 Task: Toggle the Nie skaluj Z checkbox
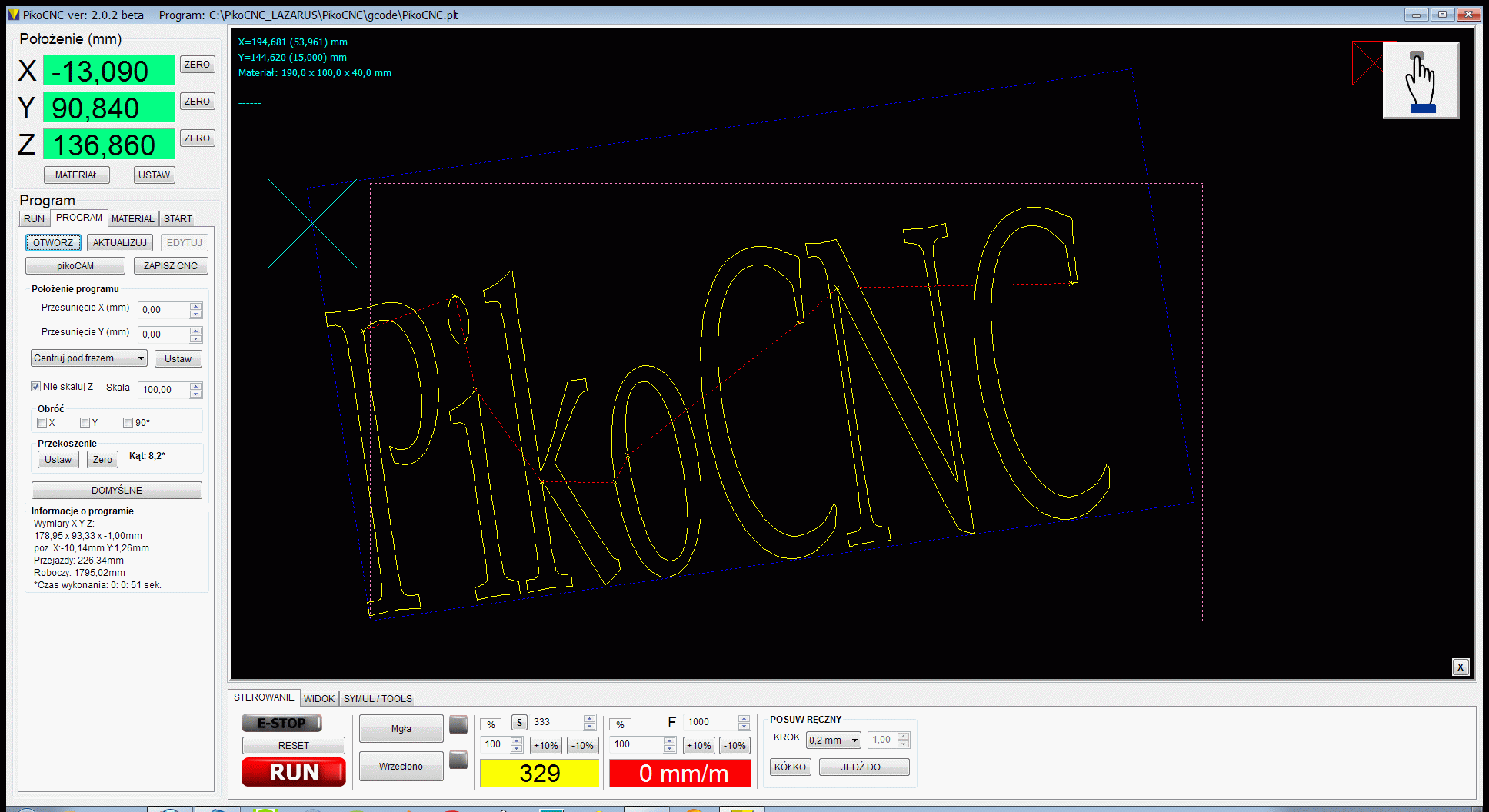(x=35, y=387)
